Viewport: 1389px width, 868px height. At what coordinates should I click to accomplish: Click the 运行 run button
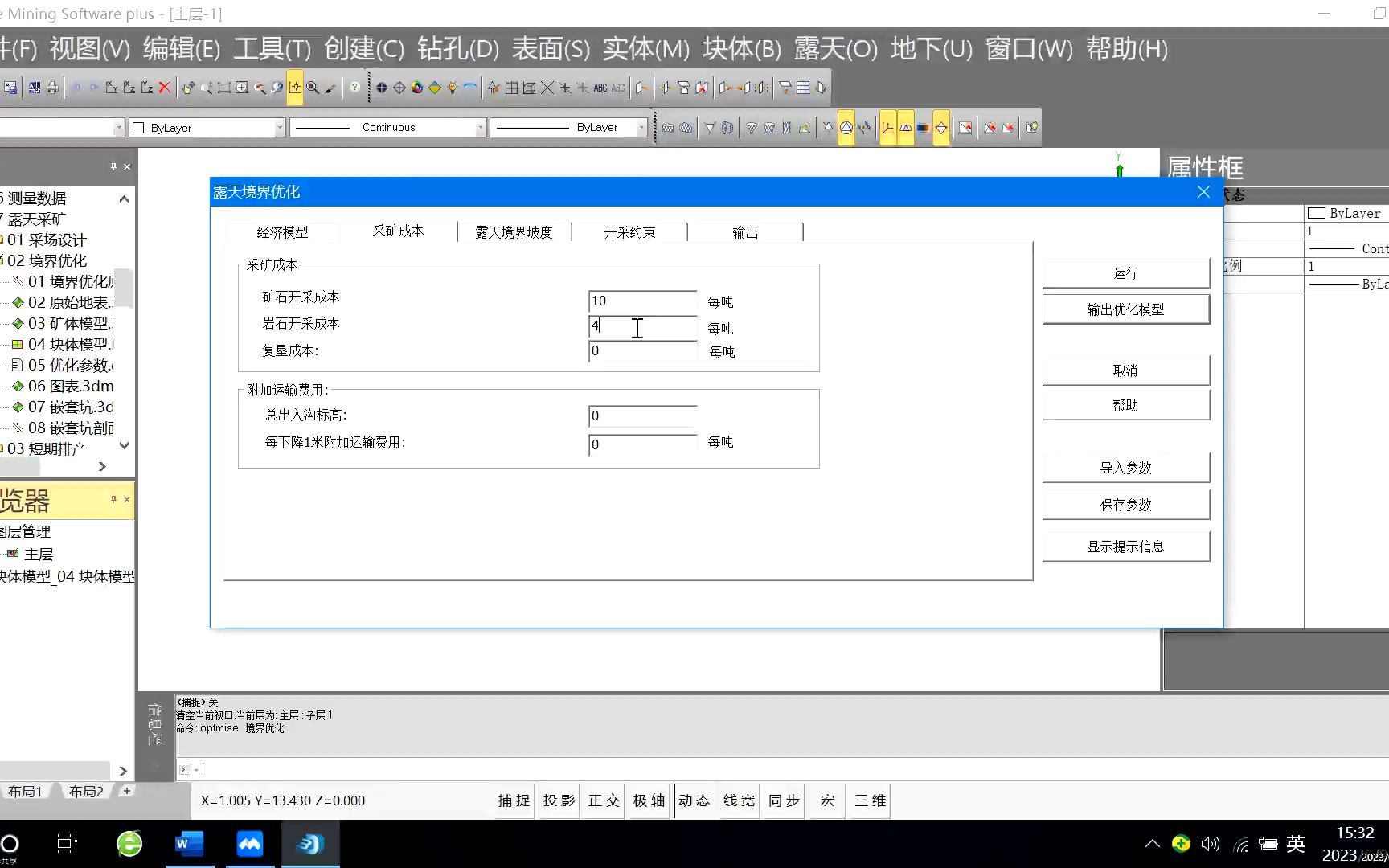[1125, 273]
